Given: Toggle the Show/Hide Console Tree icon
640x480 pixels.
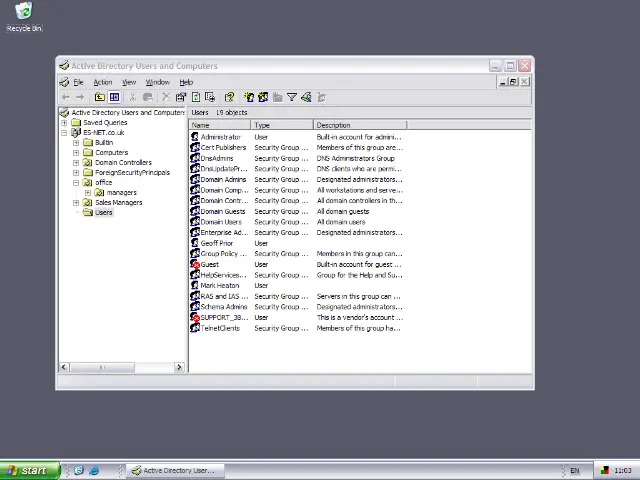Looking at the screenshot, I should tap(115, 97).
